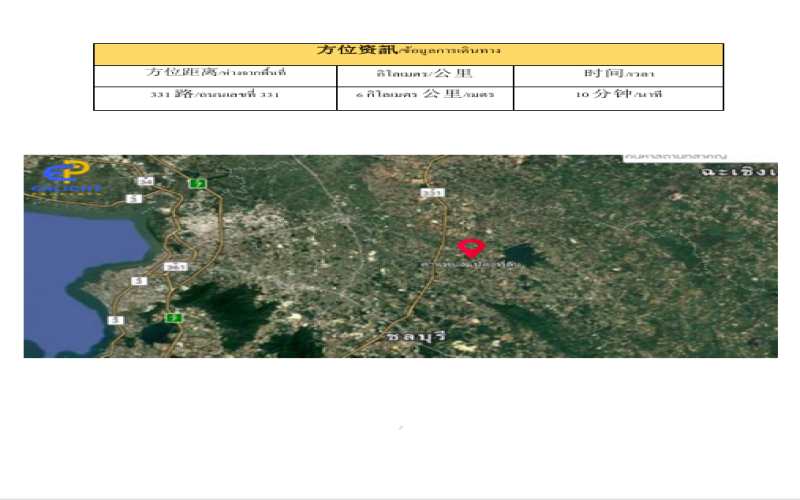This screenshot has height=500, width=800.
Task: Click the 331 路 table cell
Action: (x=215, y=97)
